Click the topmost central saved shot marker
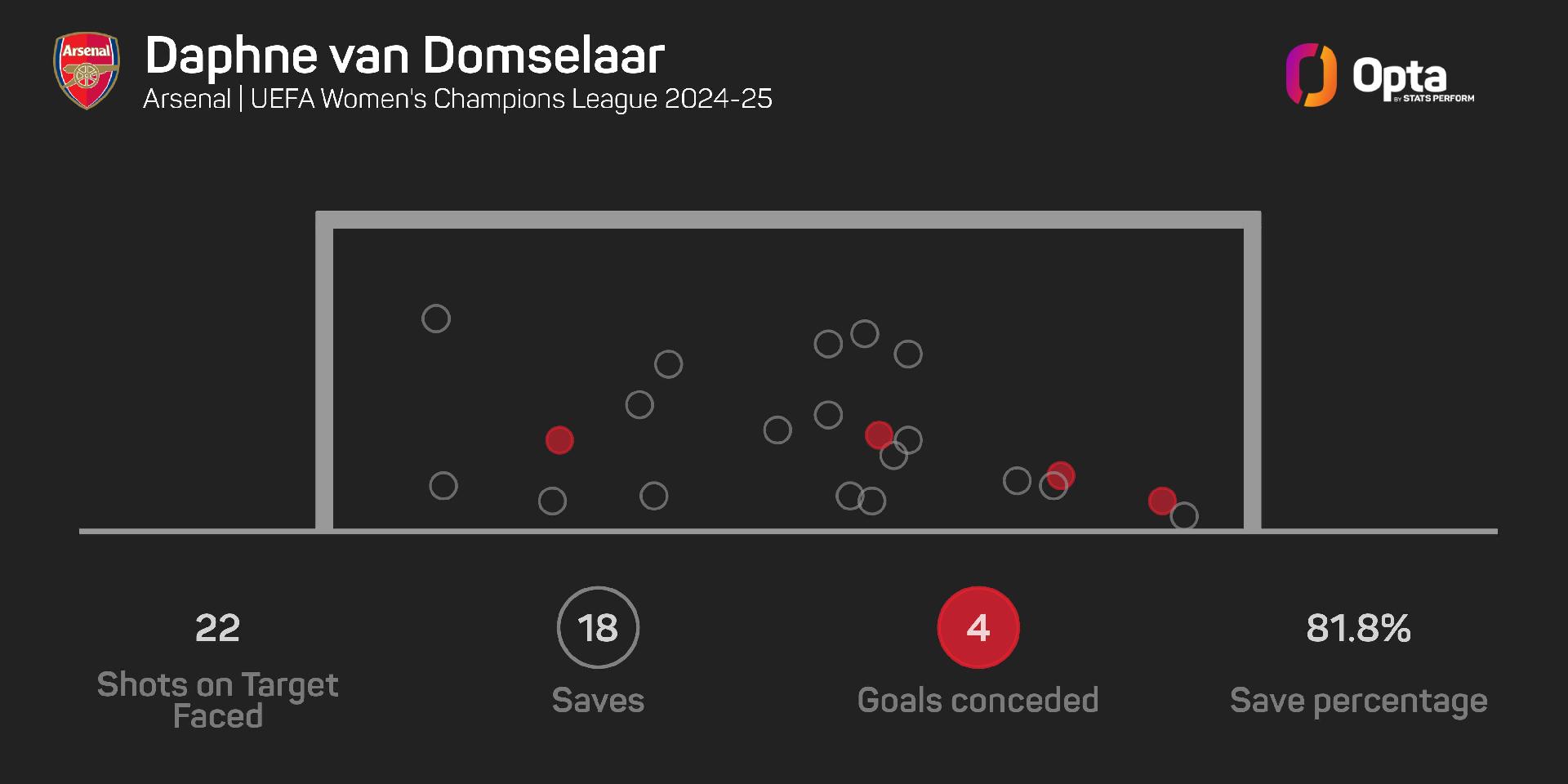The height and width of the screenshot is (784, 1568). [x=865, y=334]
